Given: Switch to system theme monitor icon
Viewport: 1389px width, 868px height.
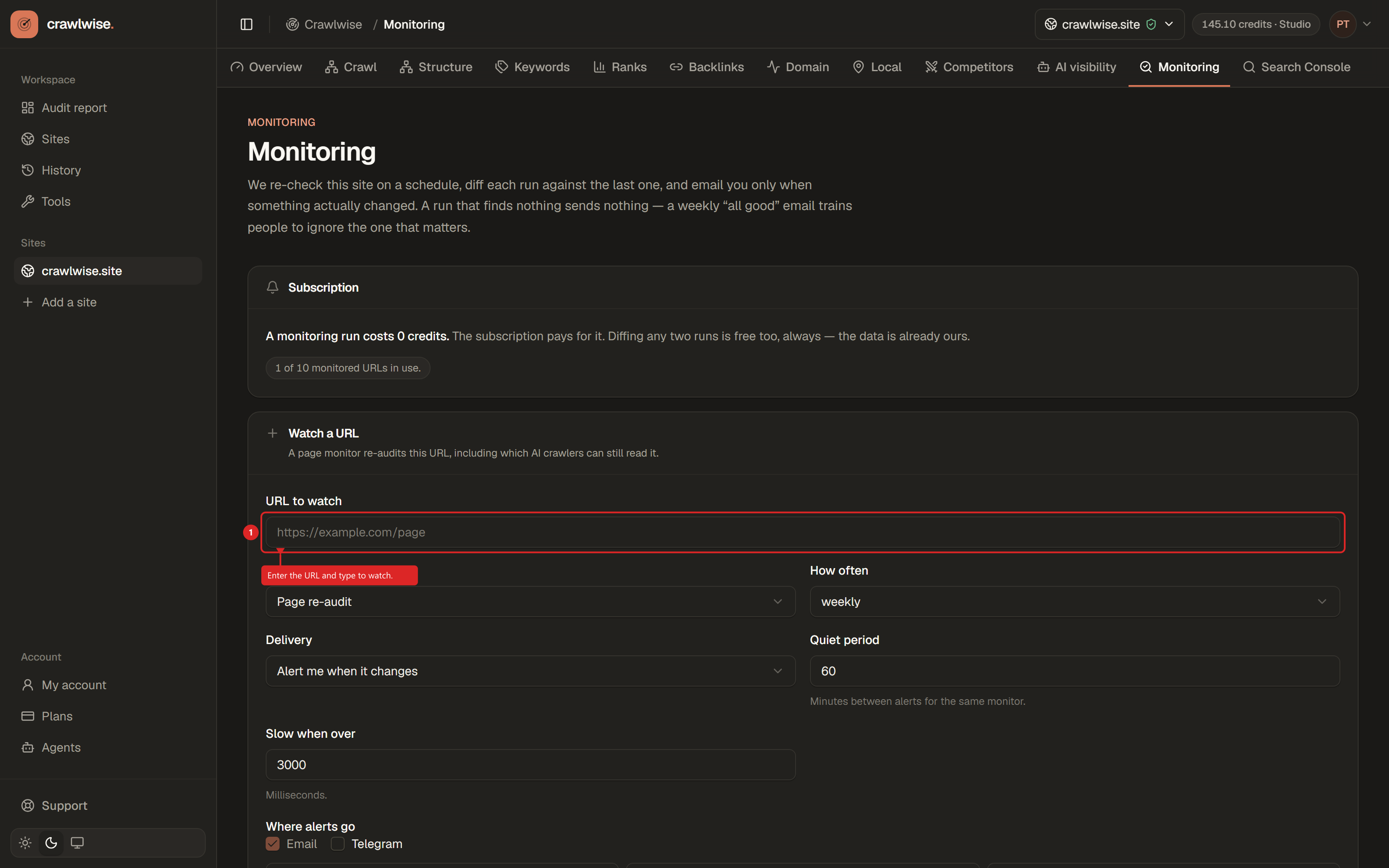Looking at the screenshot, I should click(77, 843).
